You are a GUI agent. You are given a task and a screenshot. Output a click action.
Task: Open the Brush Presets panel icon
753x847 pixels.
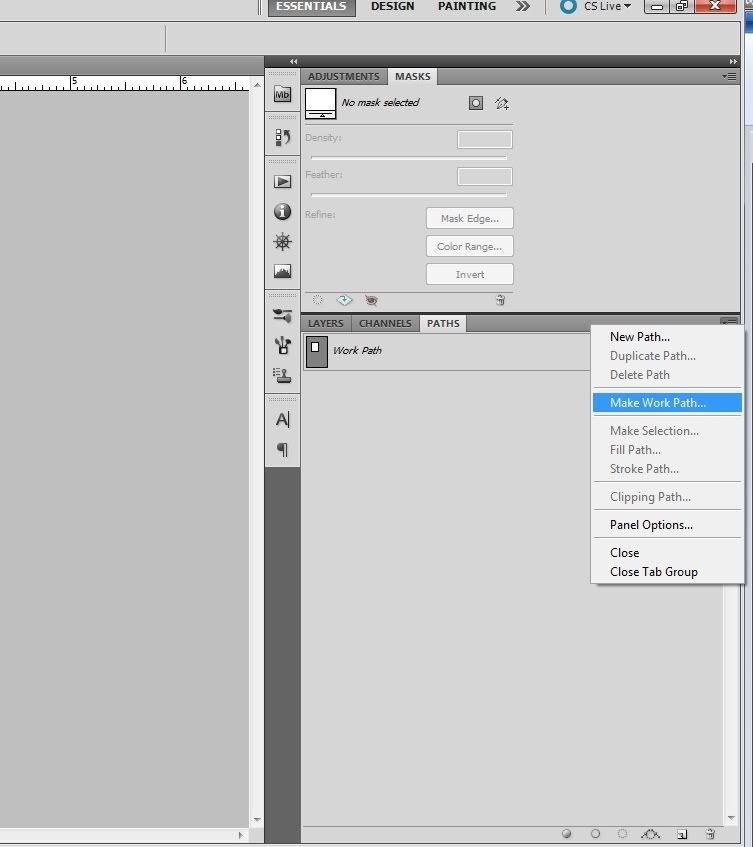[x=282, y=315]
